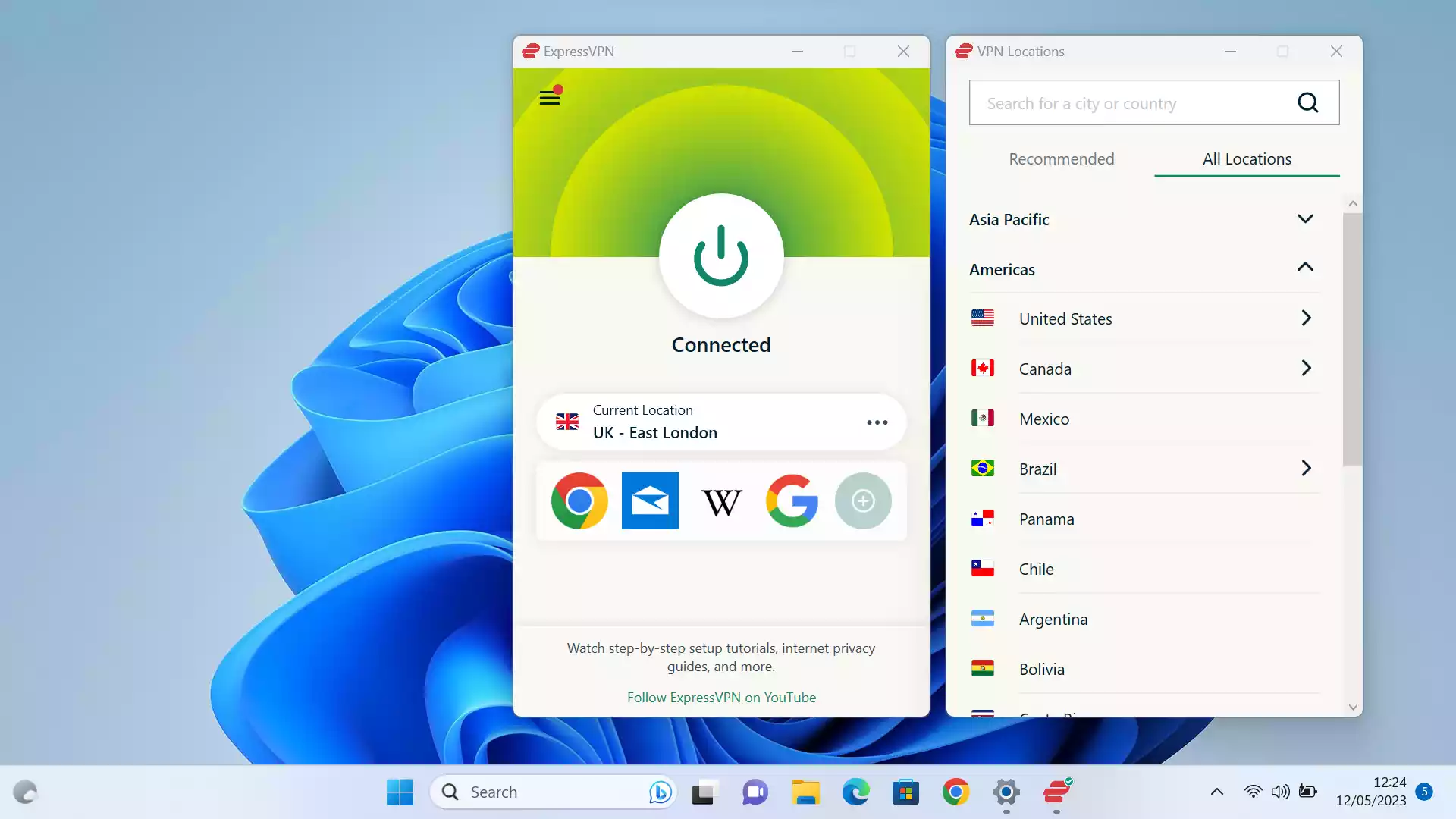1456x819 pixels.
Task: Open Chrome from the taskbar
Action: pos(955,792)
